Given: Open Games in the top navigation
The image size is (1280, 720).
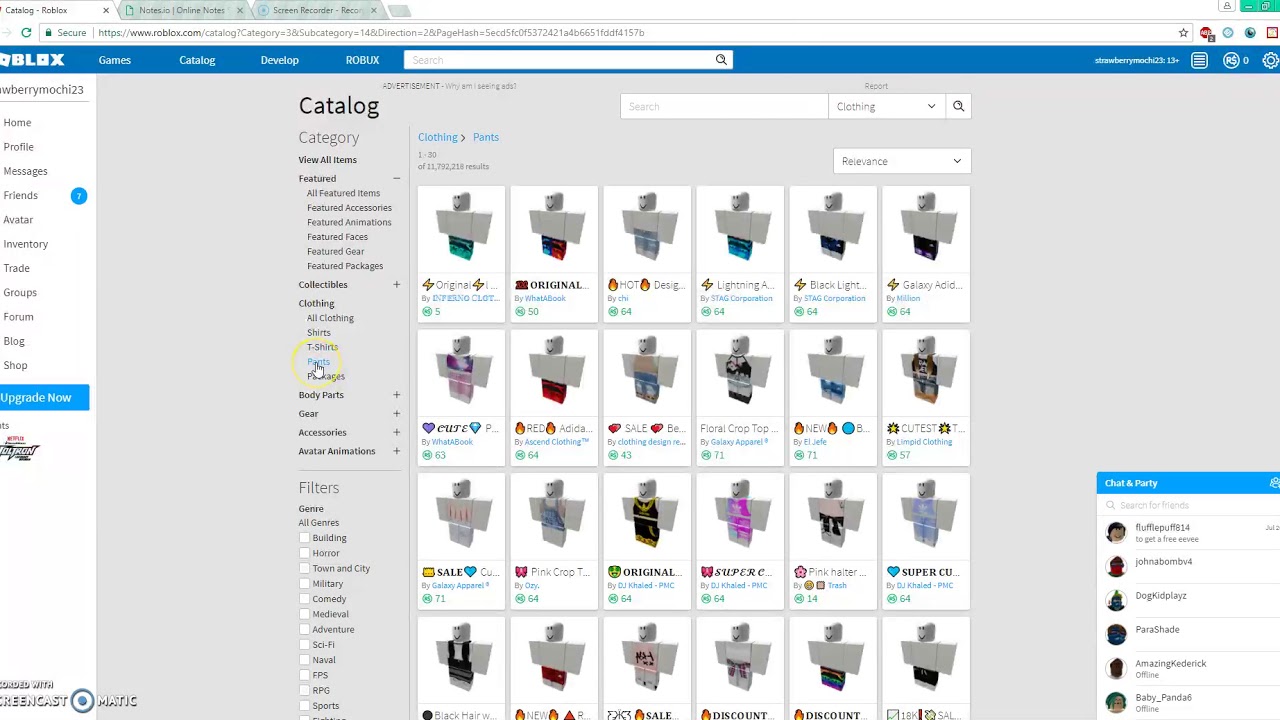Looking at the screenshot, I should [115, 60].
